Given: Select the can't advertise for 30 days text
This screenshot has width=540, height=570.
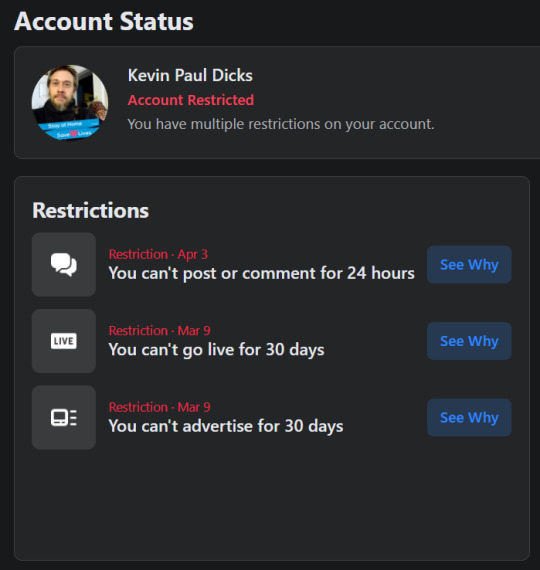Looking at the screenshot, I should tap(226, 426).
